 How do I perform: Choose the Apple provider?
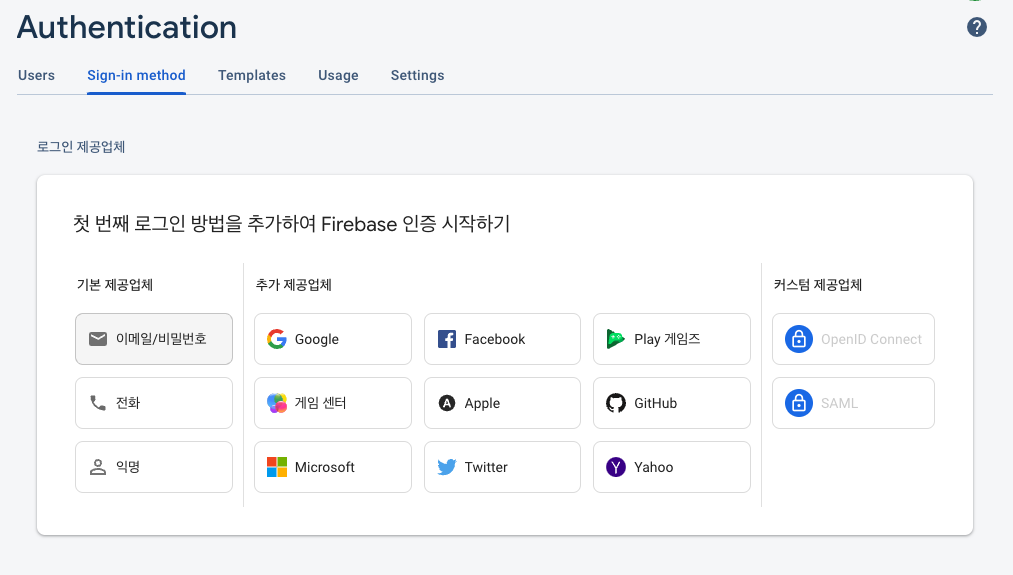click(502, 403)
